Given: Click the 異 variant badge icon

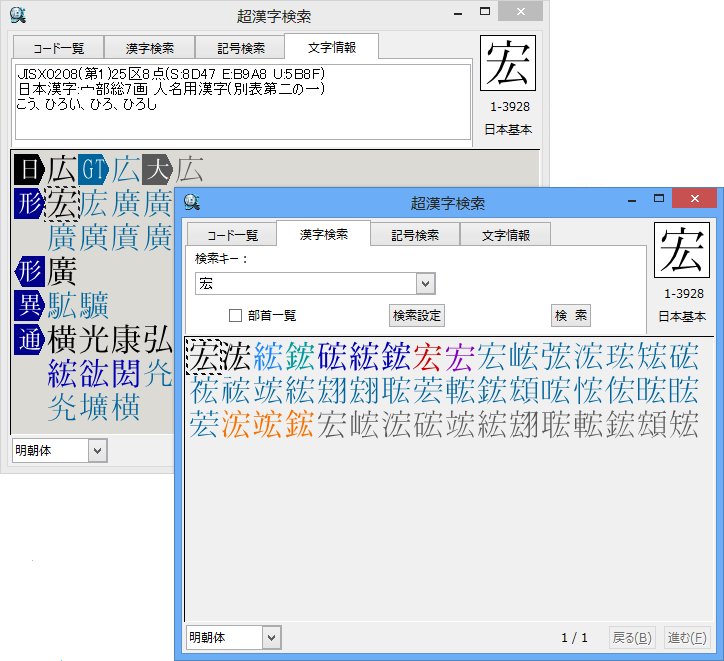Looking at the screenshot, I should 30,305.
